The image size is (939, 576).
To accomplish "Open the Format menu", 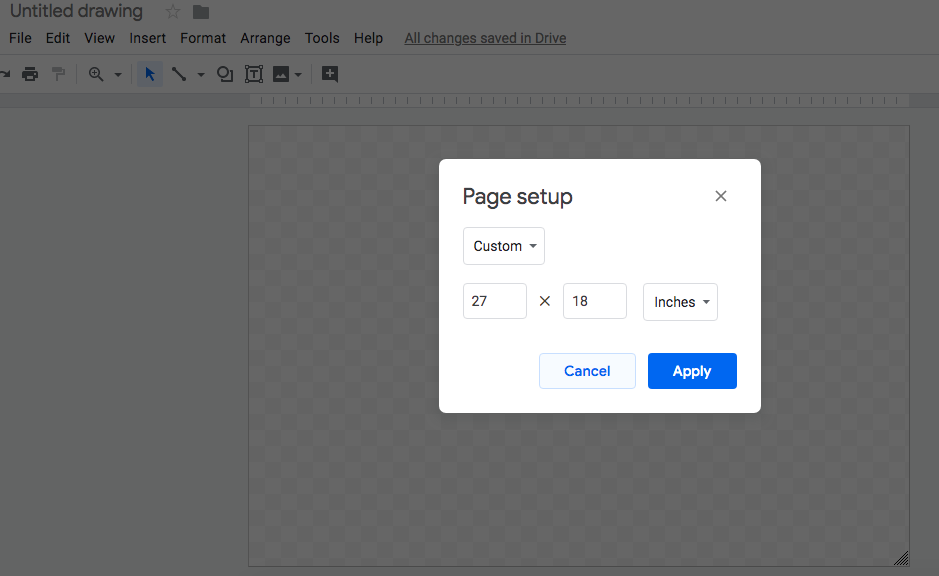I will click(203, 38).
